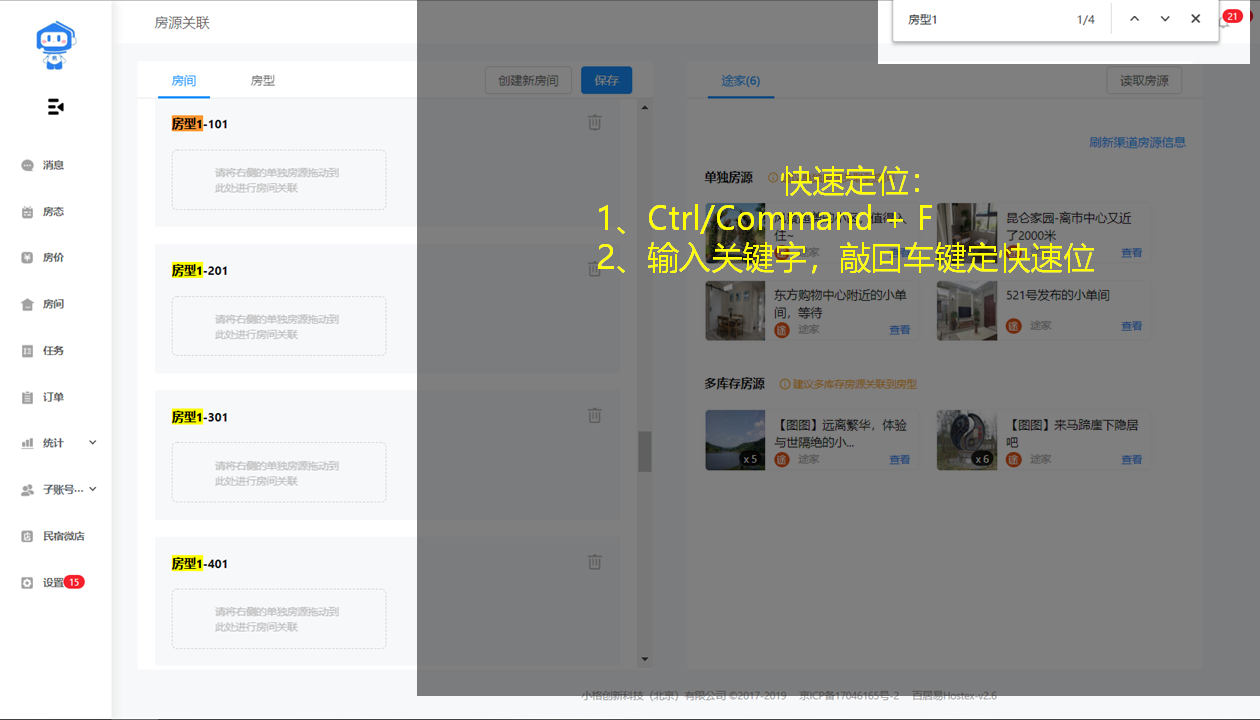The height and width of the screenshot is (720, 1260).
Task: Delete room 房型1-301 with trash icon
Action: point(595,415)
